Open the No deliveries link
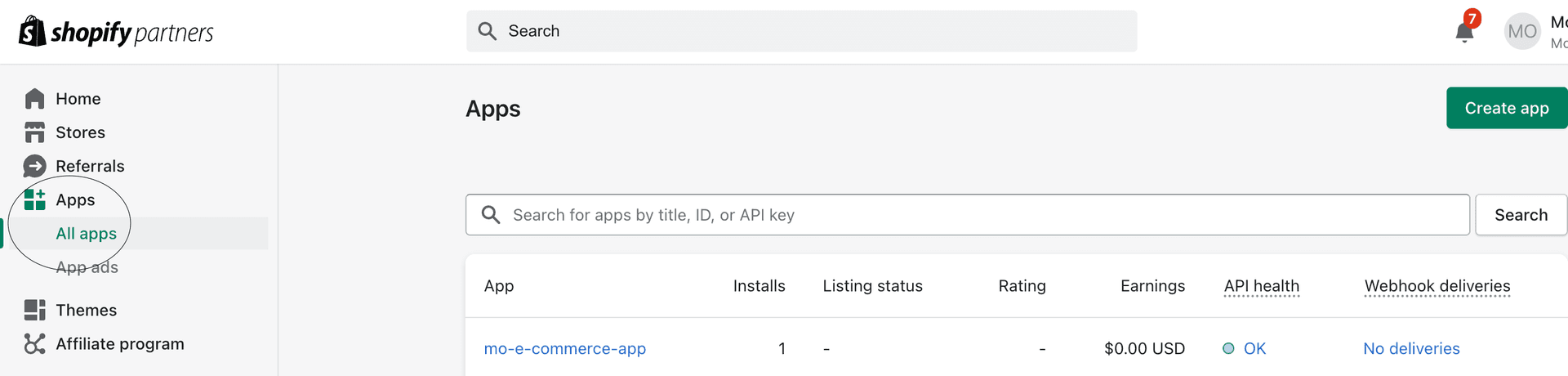This screenshot has width=1568, height=376. click(1411, 349)
